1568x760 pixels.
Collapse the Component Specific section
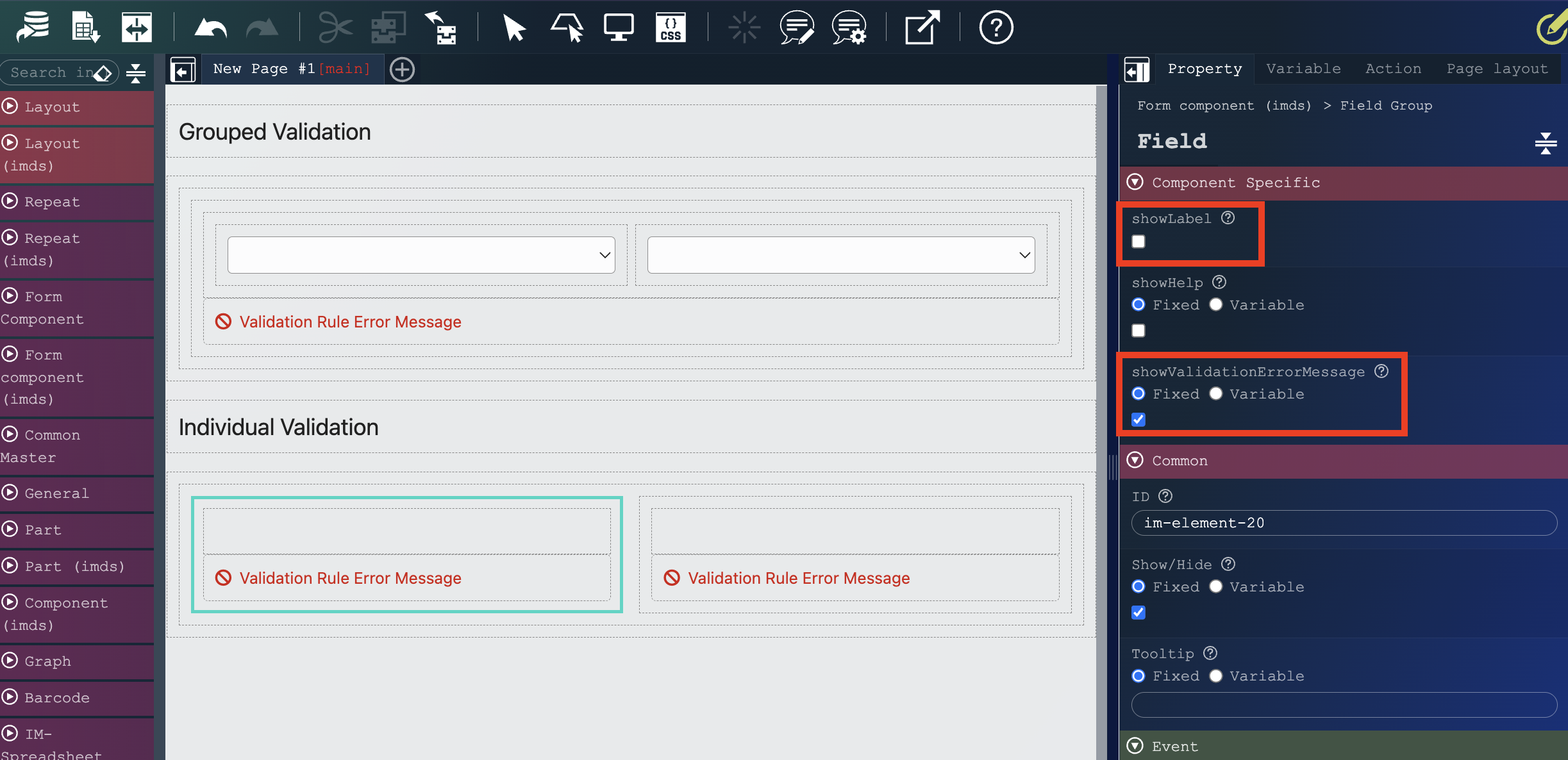[1135, 183]
